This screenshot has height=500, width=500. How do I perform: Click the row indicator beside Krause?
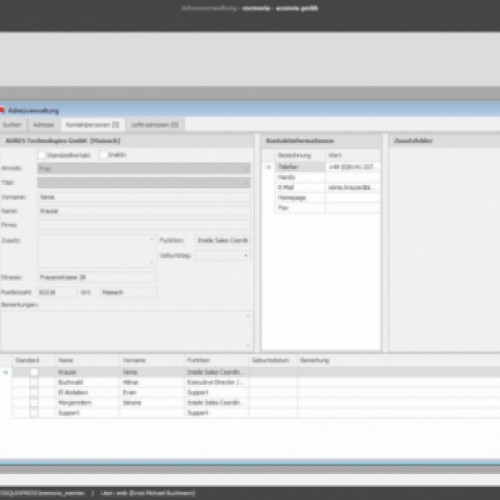point(6,372)
